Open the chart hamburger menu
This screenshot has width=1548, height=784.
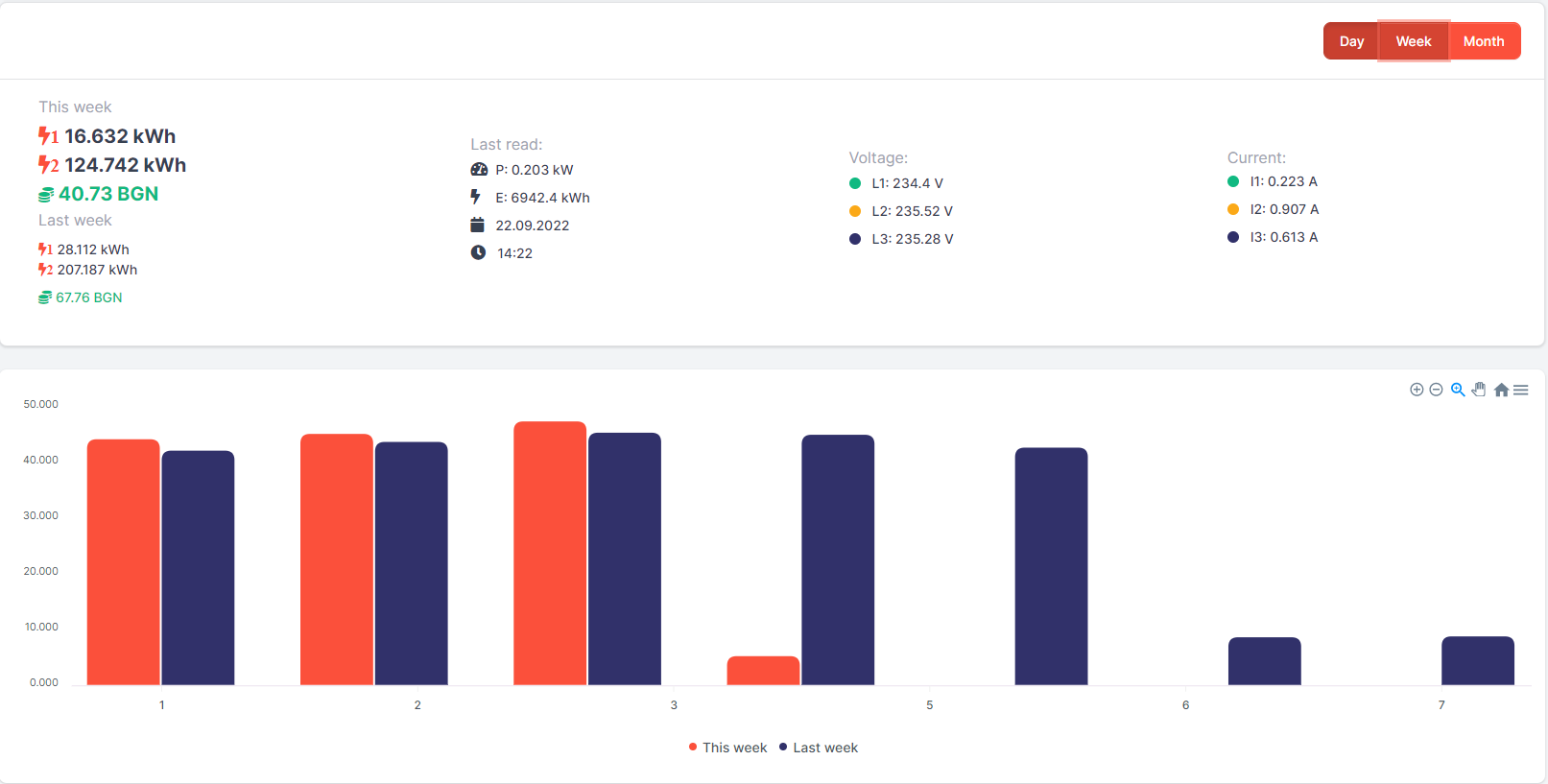(x=1521, y=390)
